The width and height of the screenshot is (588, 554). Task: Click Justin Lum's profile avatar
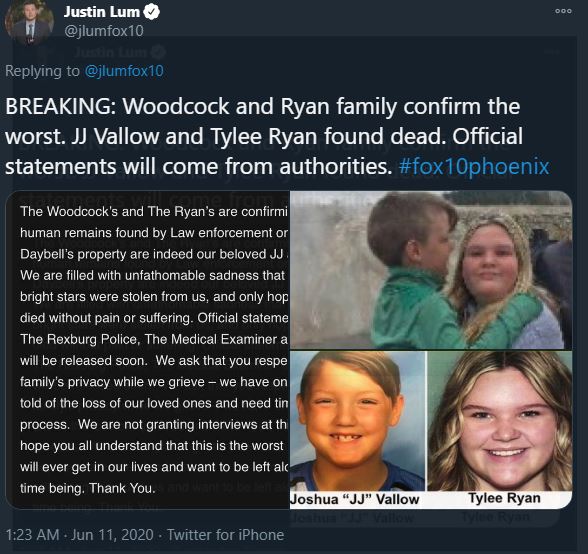pos(28,23)
